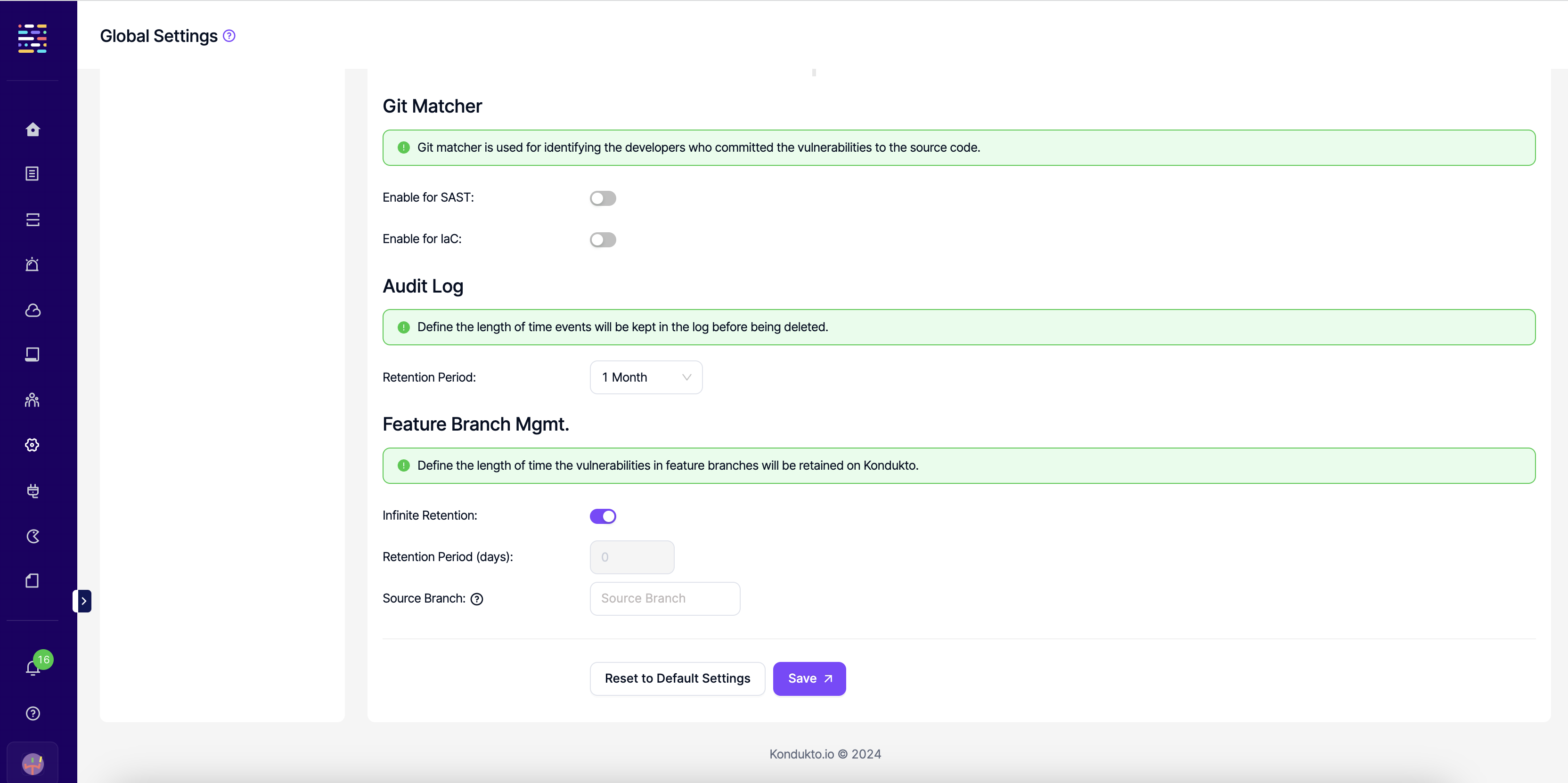Click the help icon next to Global Settings
The height and width of the screenshot is (783, 1568).
[x=229, y=36]
